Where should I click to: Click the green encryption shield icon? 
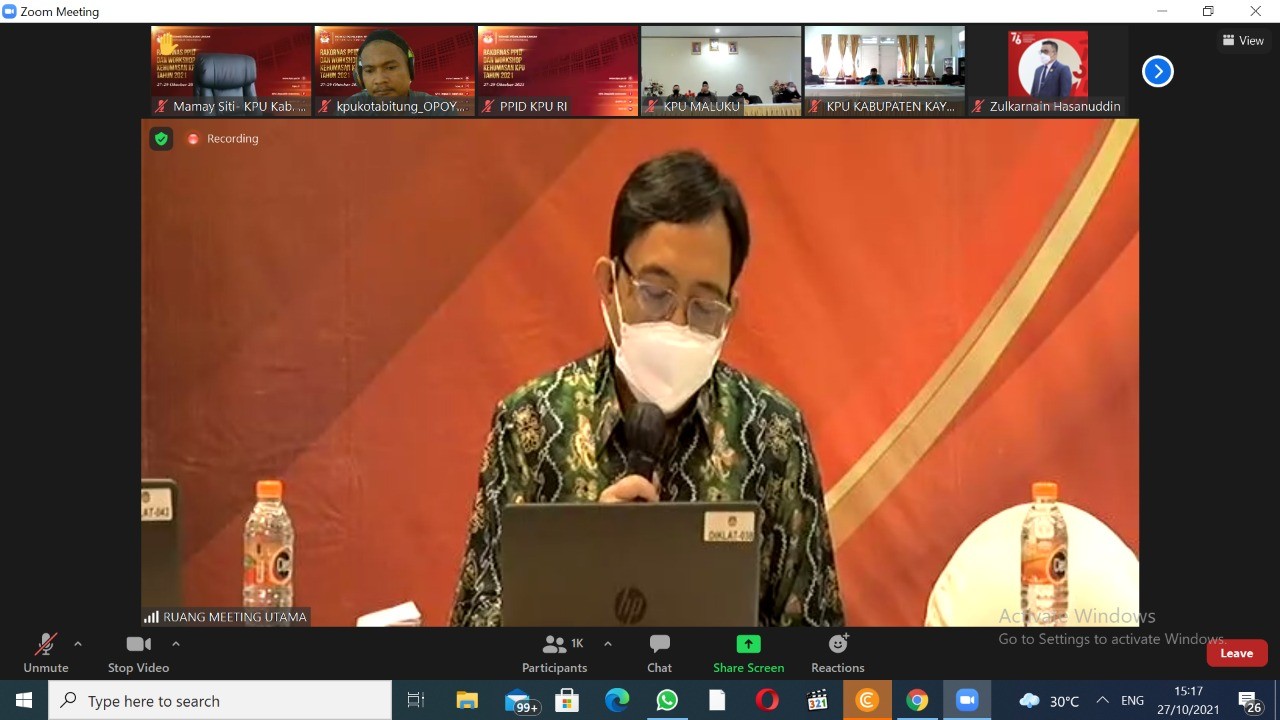point(161,139)
